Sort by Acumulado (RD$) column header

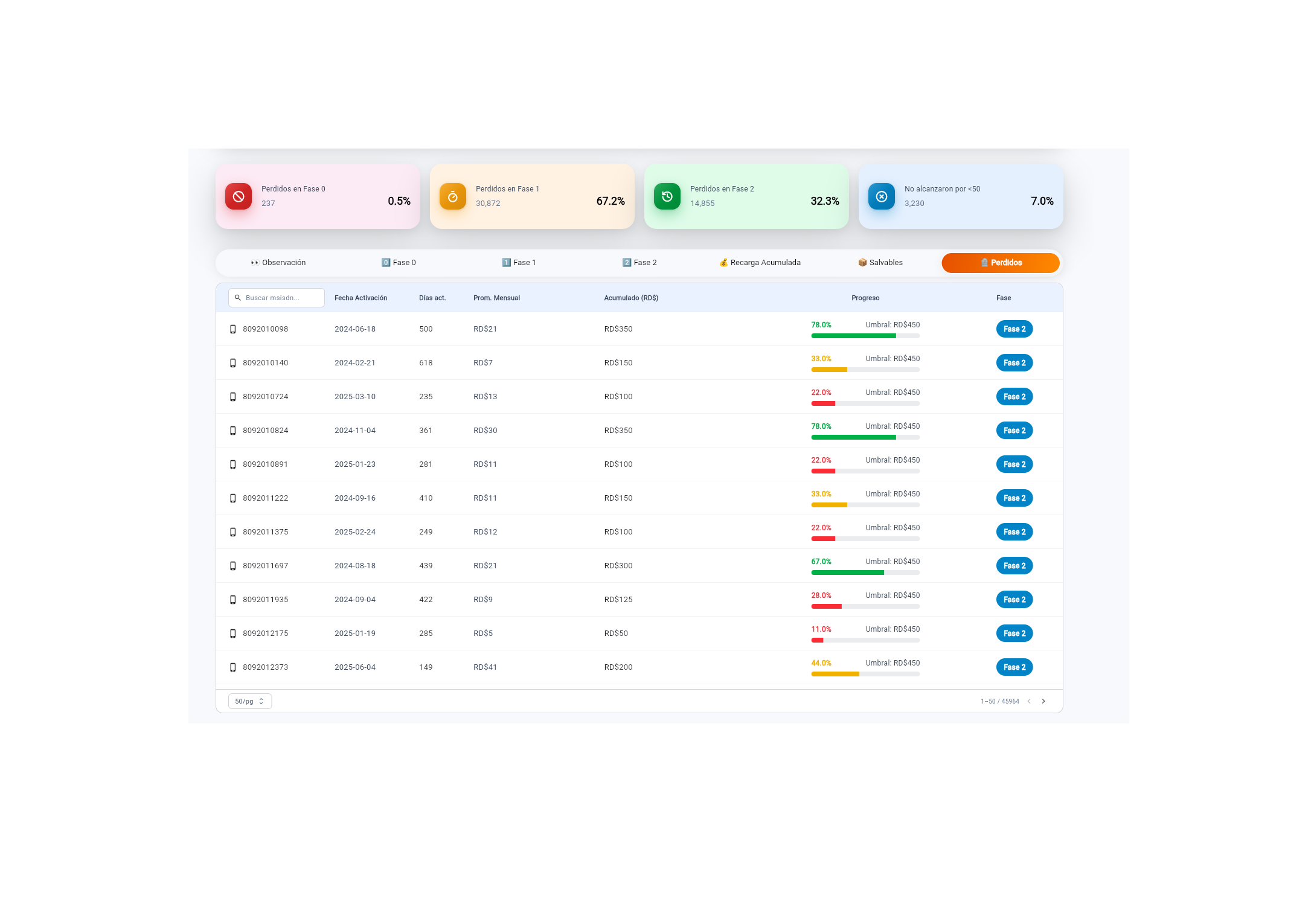coord(631,298)
